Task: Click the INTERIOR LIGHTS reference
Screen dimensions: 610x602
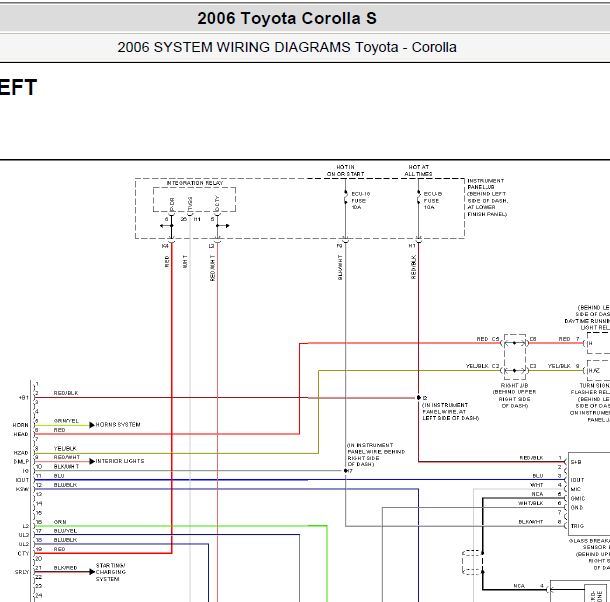Action: click(120, 461)
